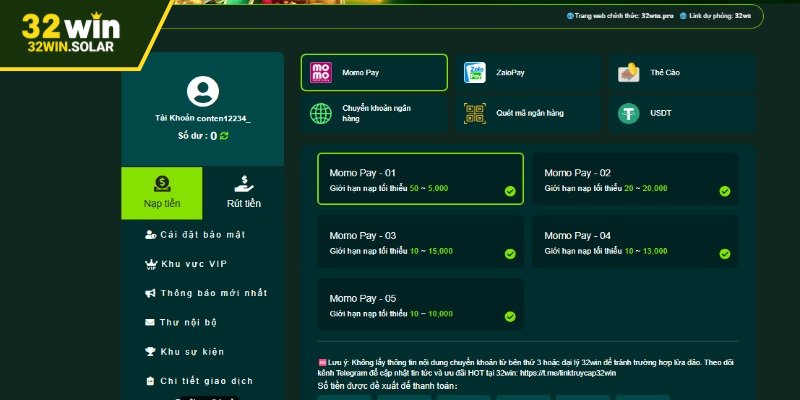
Task: Click the 10 ~ 15,000 limit text
Action: pos(431,252)
